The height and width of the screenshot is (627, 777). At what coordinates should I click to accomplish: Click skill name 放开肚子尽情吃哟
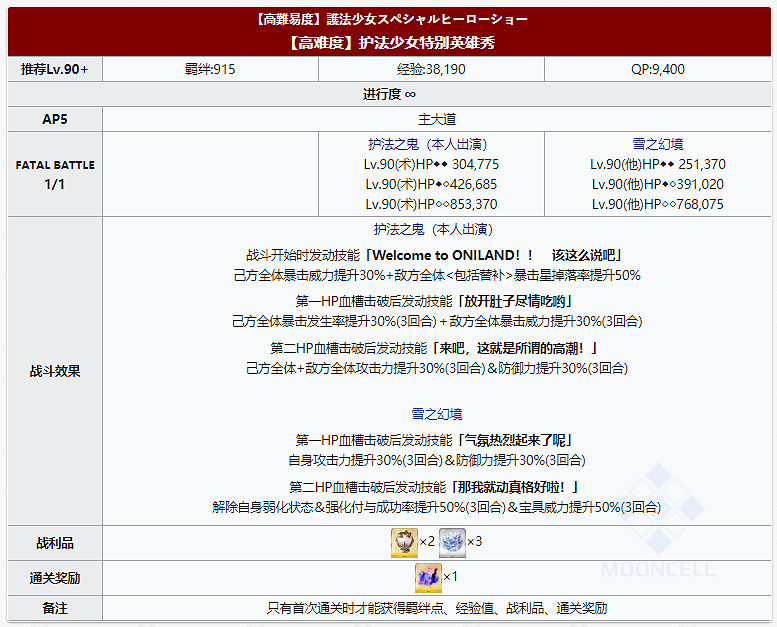[x=515, y=301]
